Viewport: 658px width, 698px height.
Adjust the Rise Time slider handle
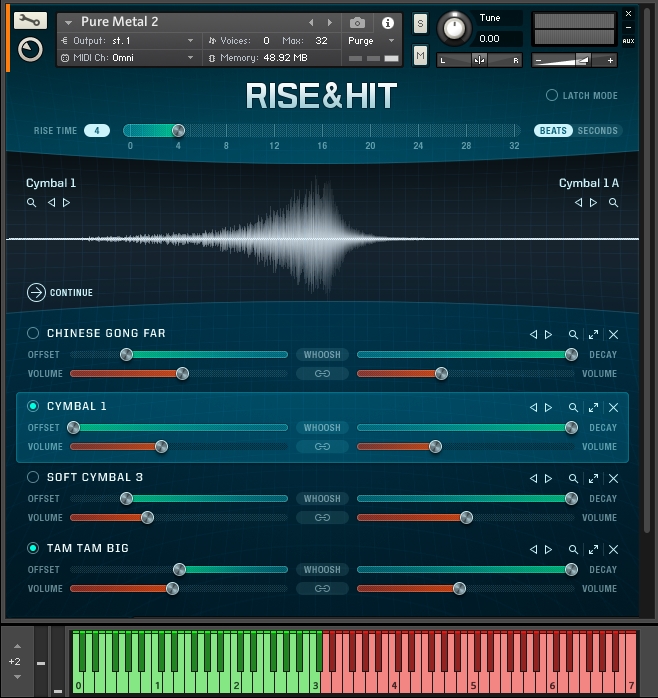(179, 130)
